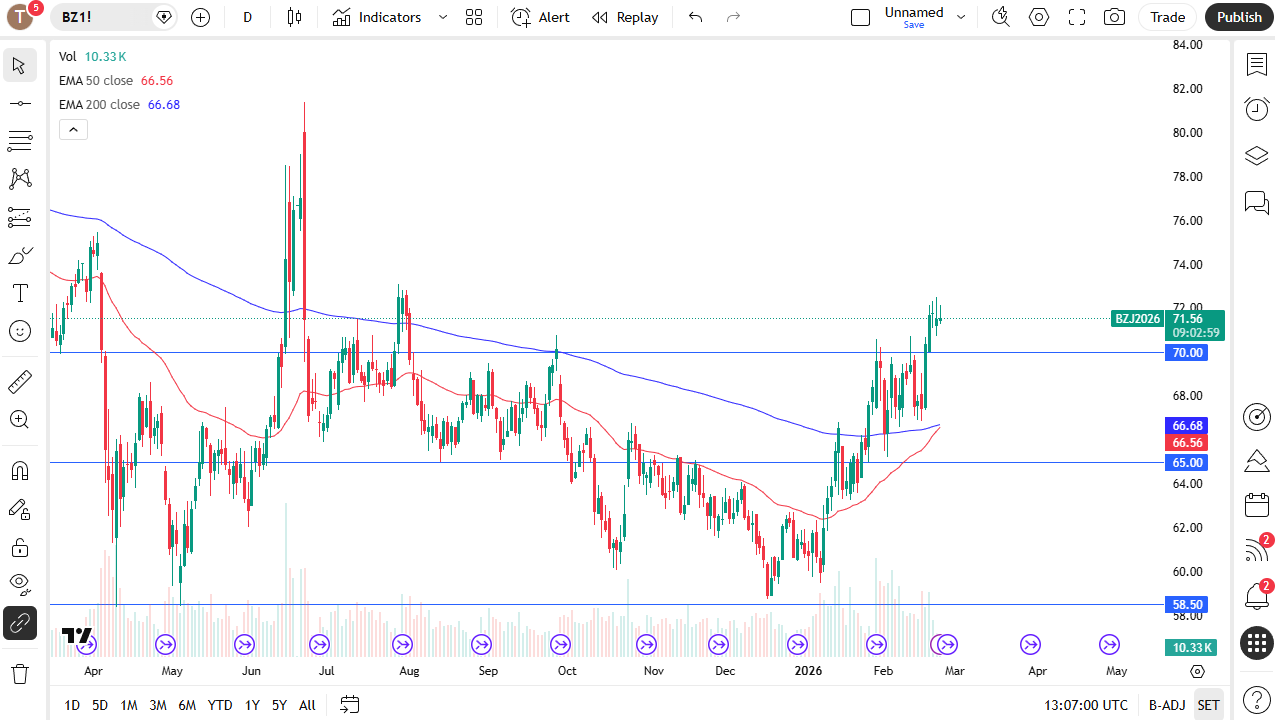Open the notifications bell
The height and width of the screenshot is (720, 1275).
tap(1256, 597)
